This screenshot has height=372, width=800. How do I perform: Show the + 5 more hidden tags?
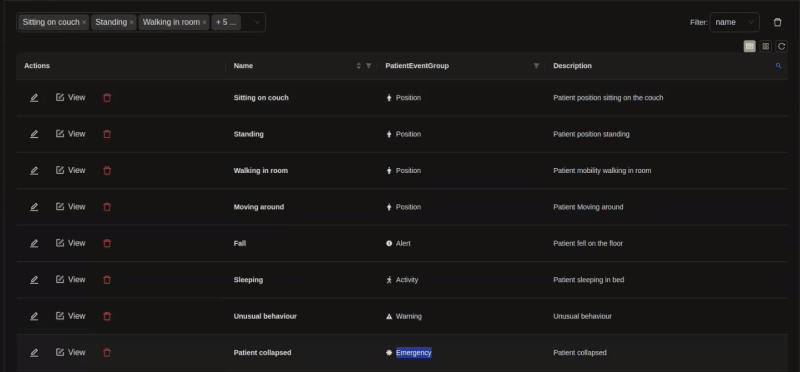[226, 22]
